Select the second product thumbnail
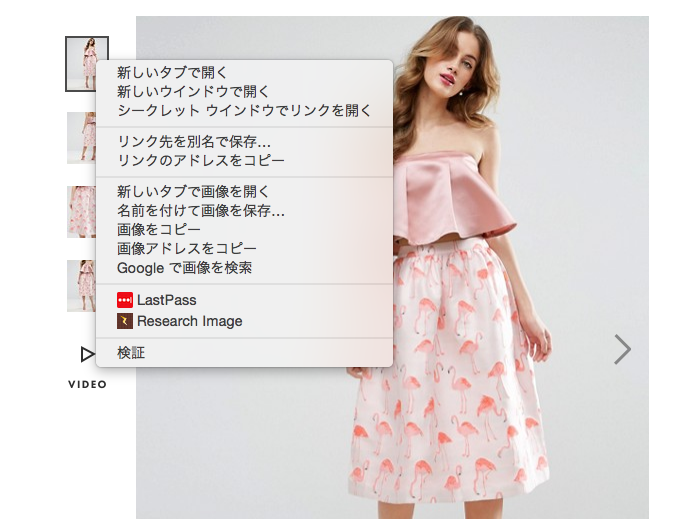This screenshot has width=677, height=519. tap(81, 138)
